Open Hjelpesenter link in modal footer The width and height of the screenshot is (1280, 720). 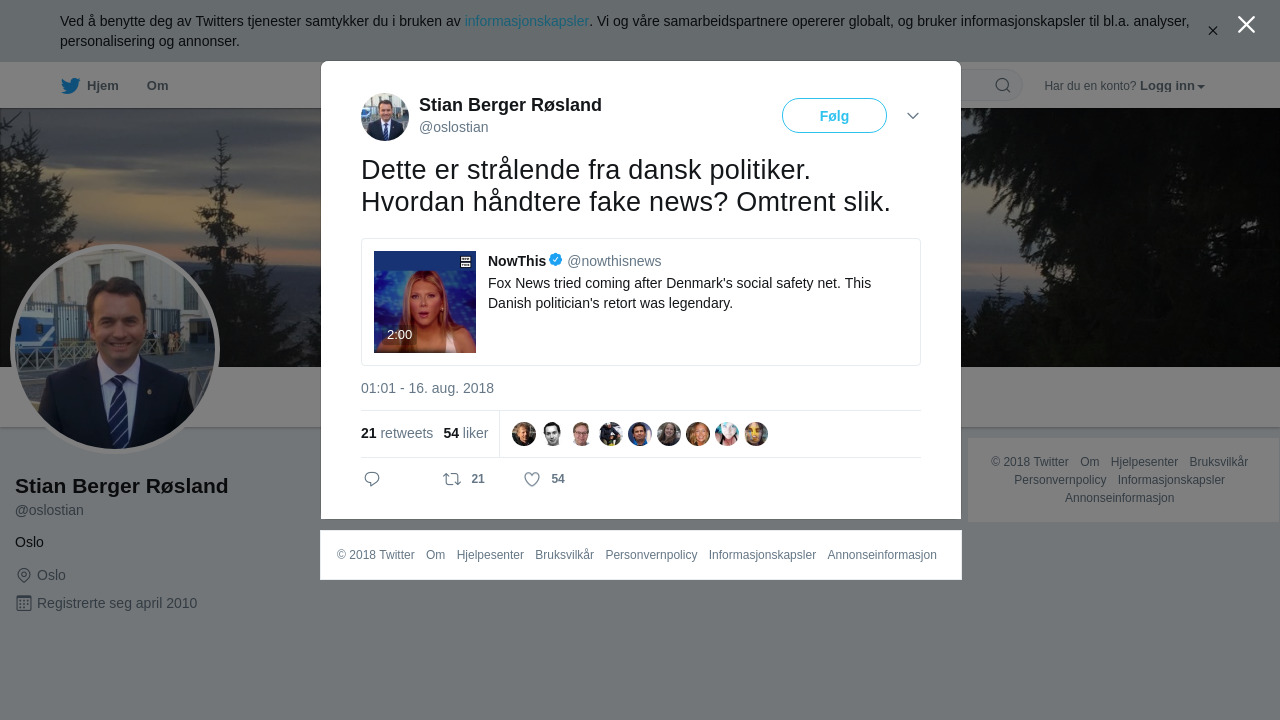[490, 555]
